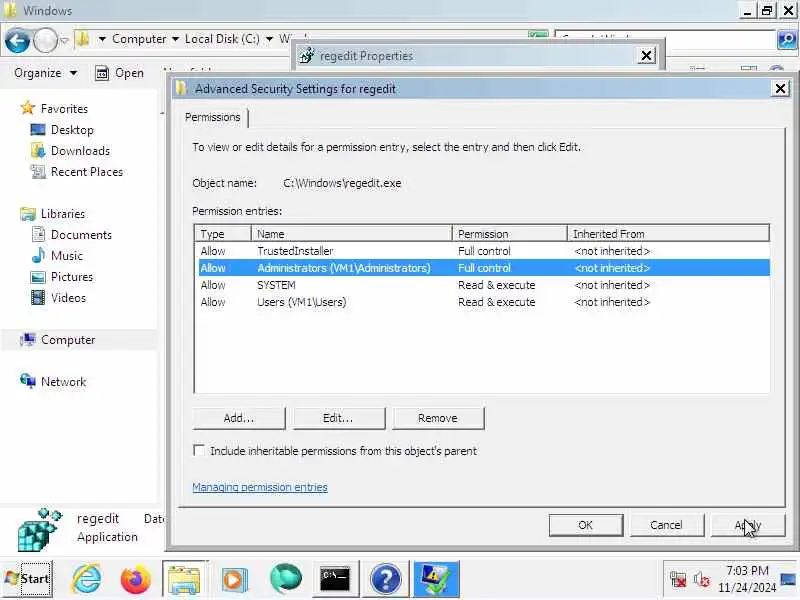The height and width of the screenshot is (600, 800).
Task: Switch to the Permissions tab
Action: coord(213,117)
